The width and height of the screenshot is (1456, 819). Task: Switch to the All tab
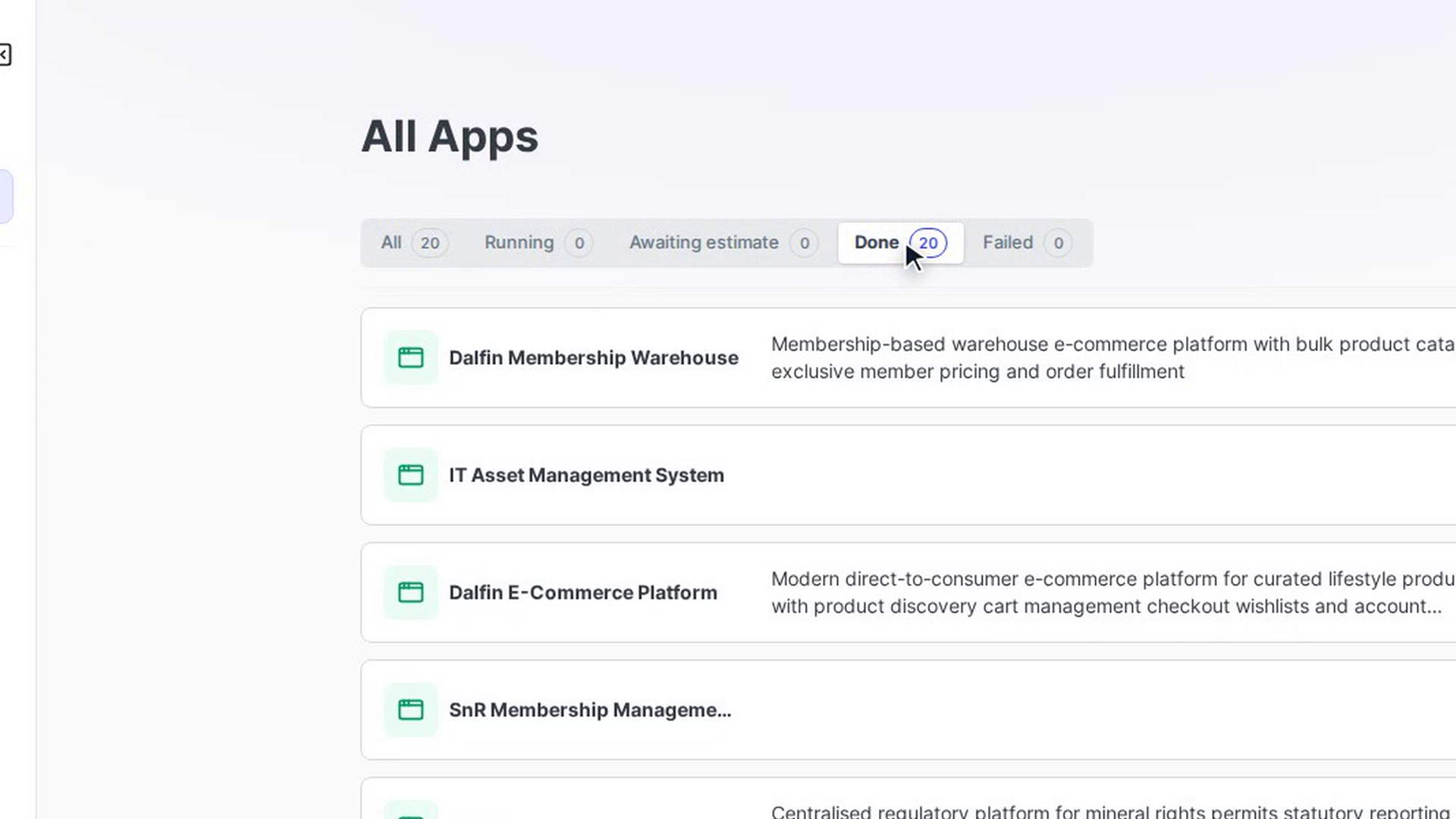(x=414, y=243)
